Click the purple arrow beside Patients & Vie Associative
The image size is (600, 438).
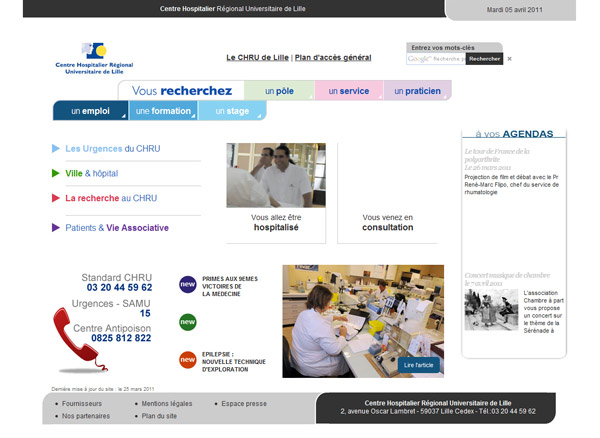[x=56, y=228]
